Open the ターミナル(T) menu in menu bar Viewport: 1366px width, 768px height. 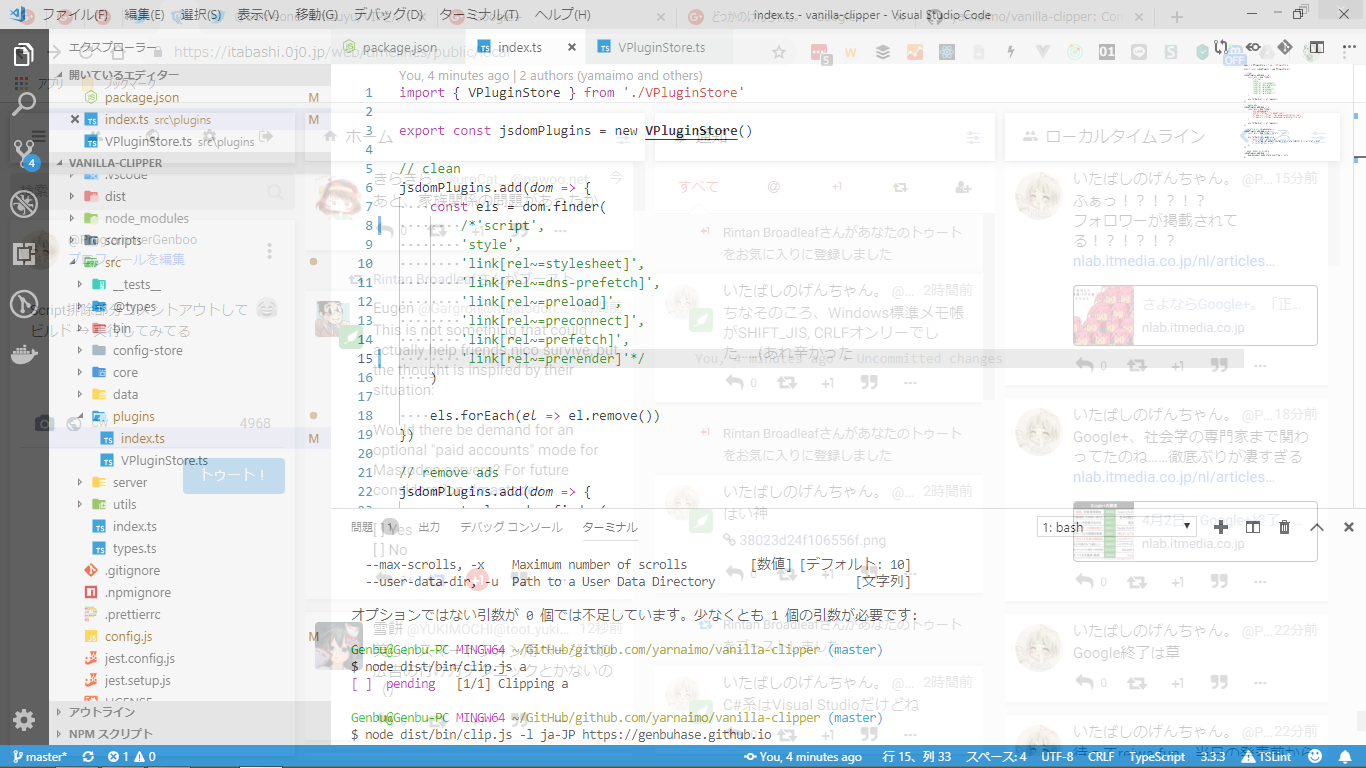[479, 15]
